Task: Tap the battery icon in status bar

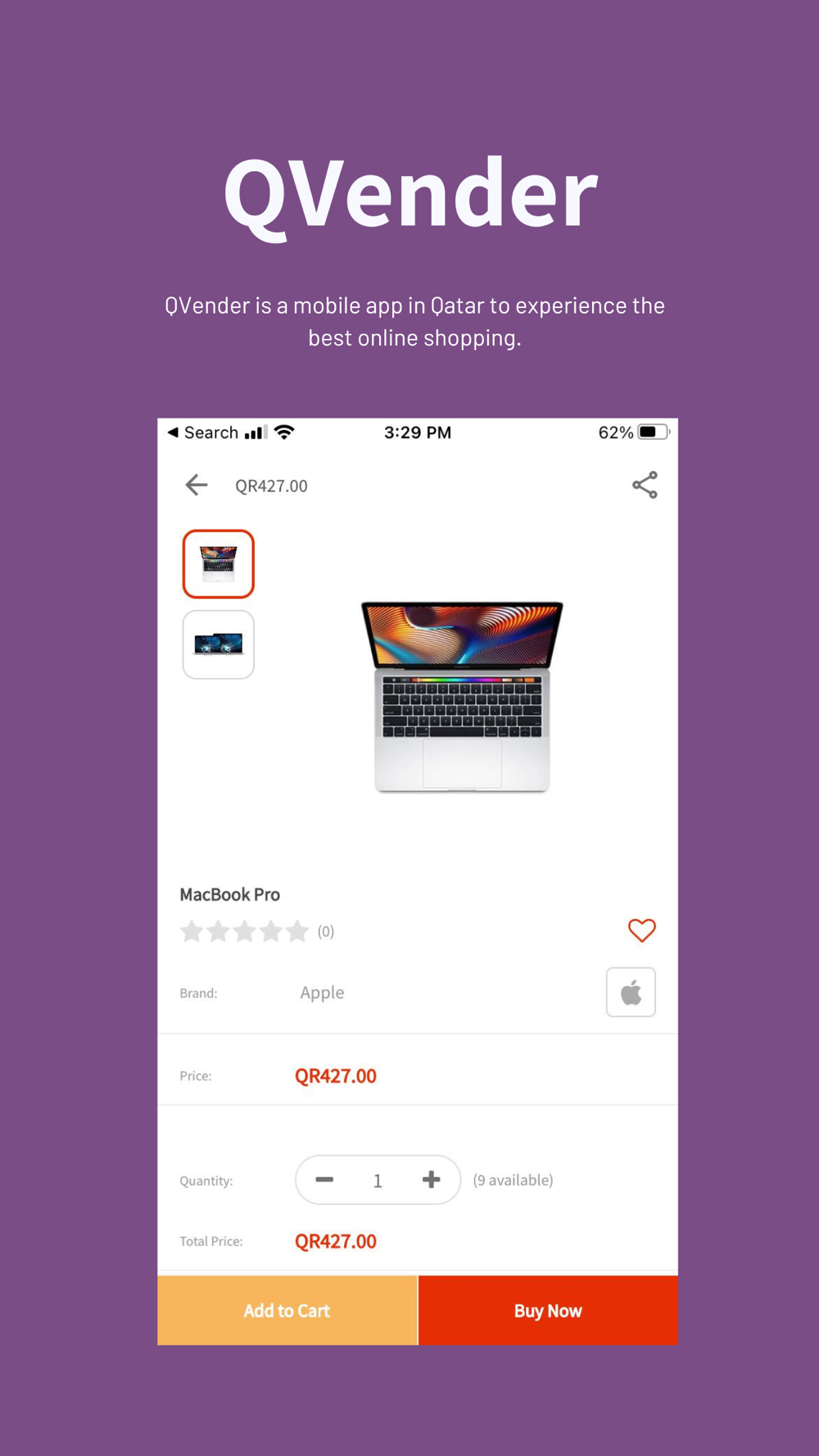Action: tap(654, 432)
